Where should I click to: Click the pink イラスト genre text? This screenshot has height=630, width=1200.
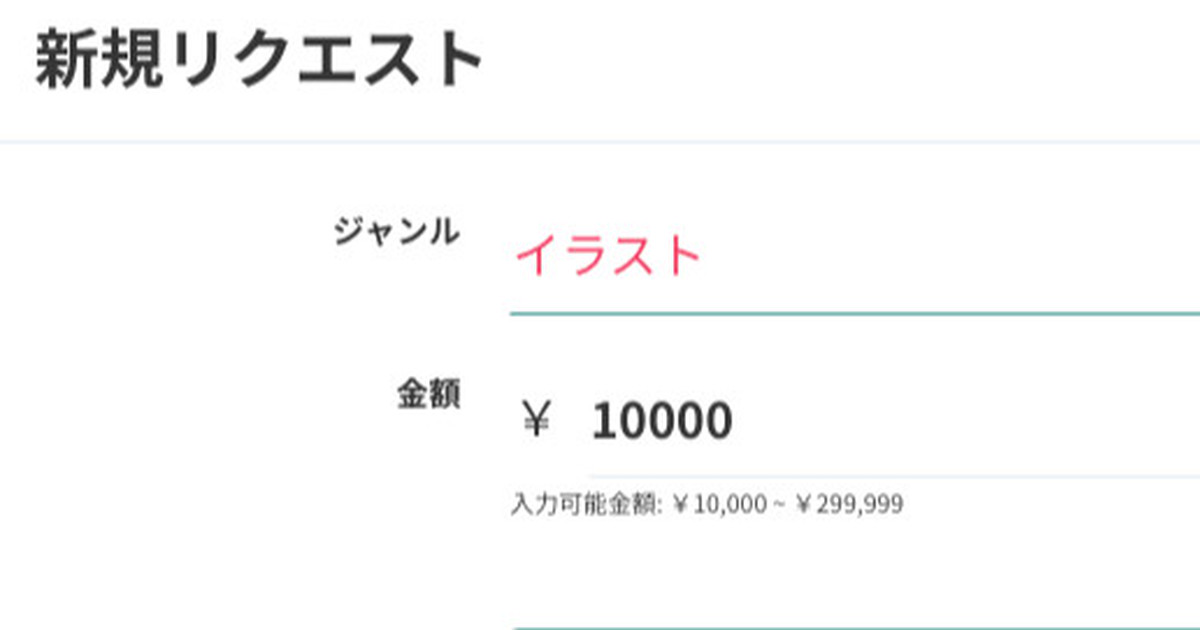pos(608,258)
